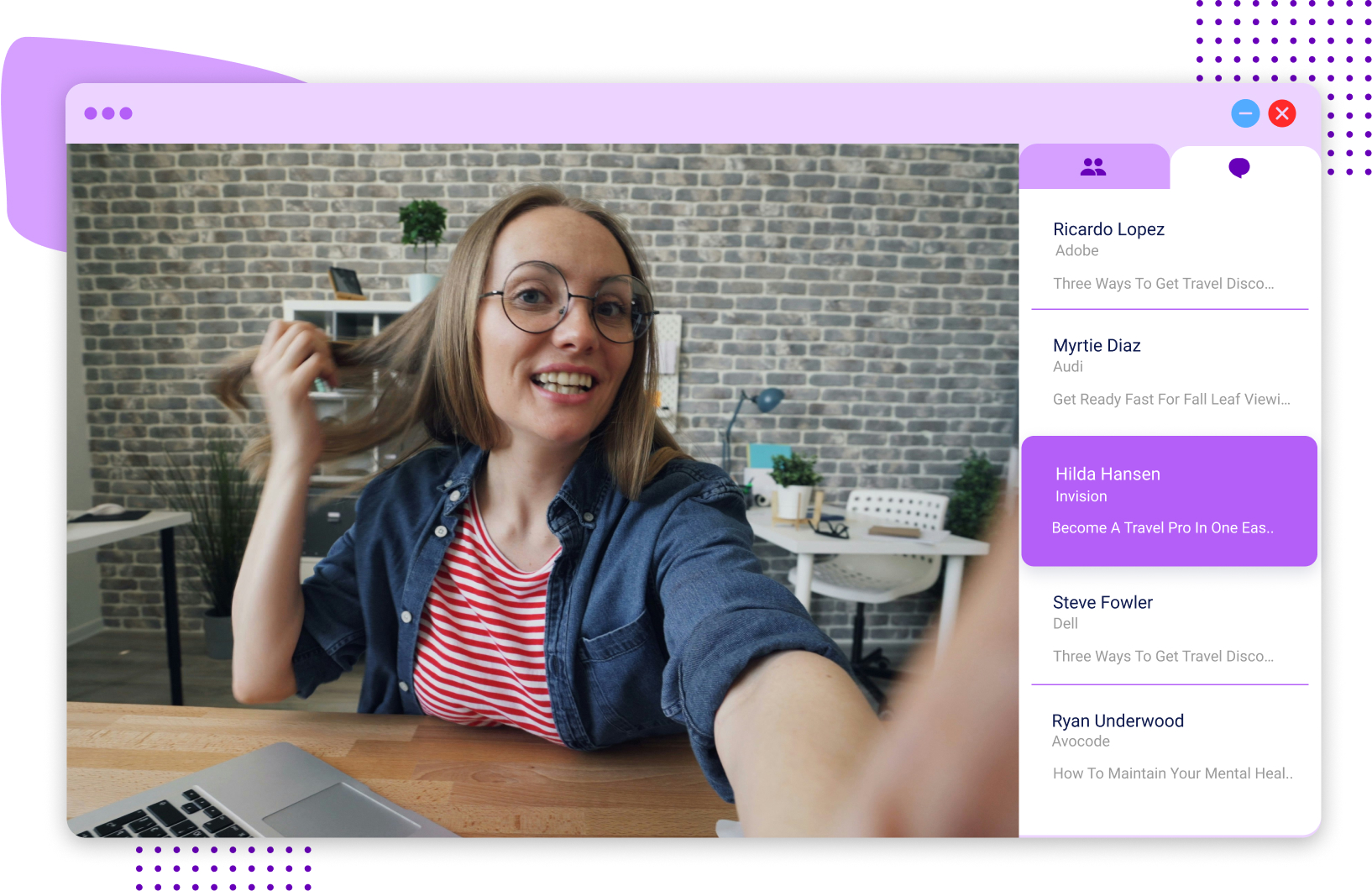1372x891 pixels.
Task: Click the main video feed
Action: click(542, 490)
